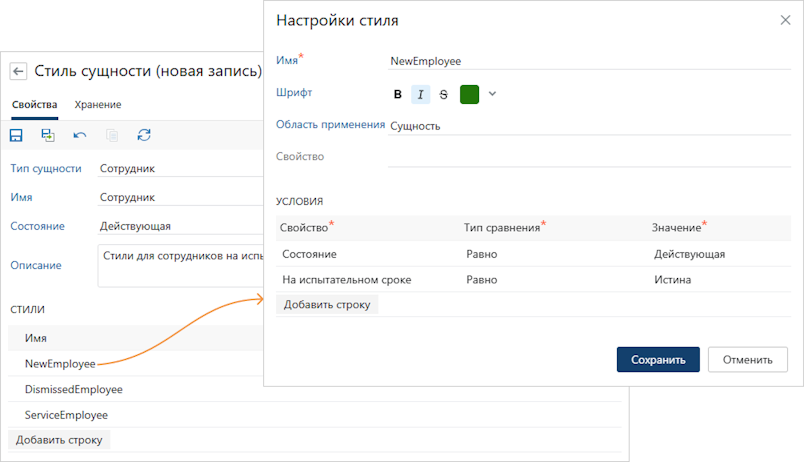The width and height of the screenshot is (804, 462).
Task: Click Добавить строку under the styles list
Action: [59, 440]
